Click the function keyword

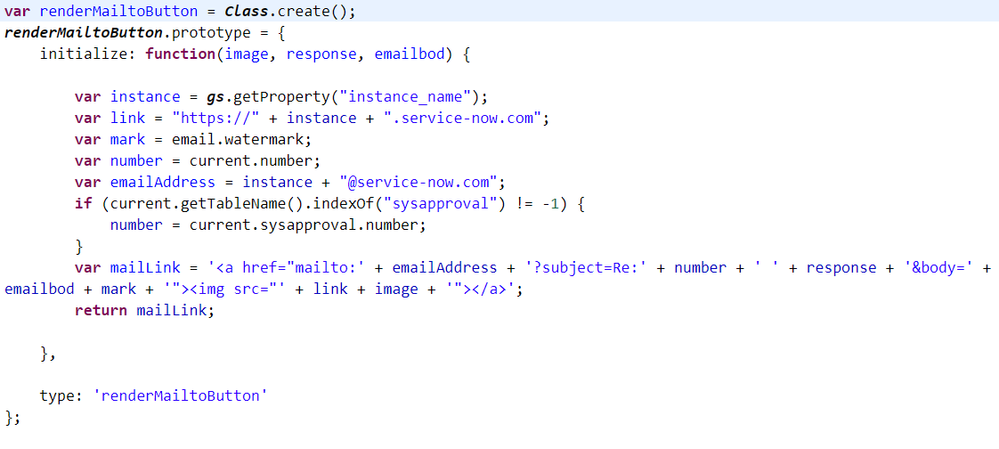(x=180, y=54)
